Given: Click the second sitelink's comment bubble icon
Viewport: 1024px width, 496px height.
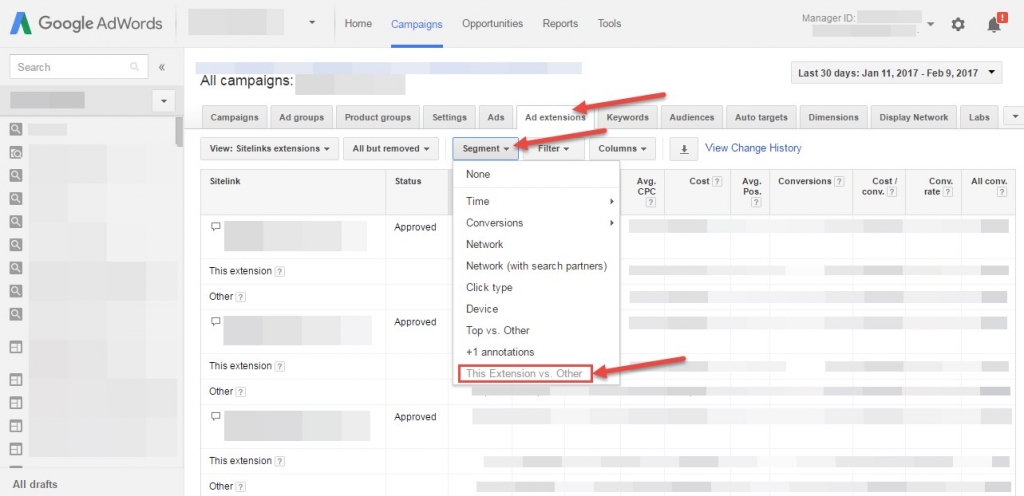Looking at the screenshot, I should pyautogui.click(x=215, y=321).
